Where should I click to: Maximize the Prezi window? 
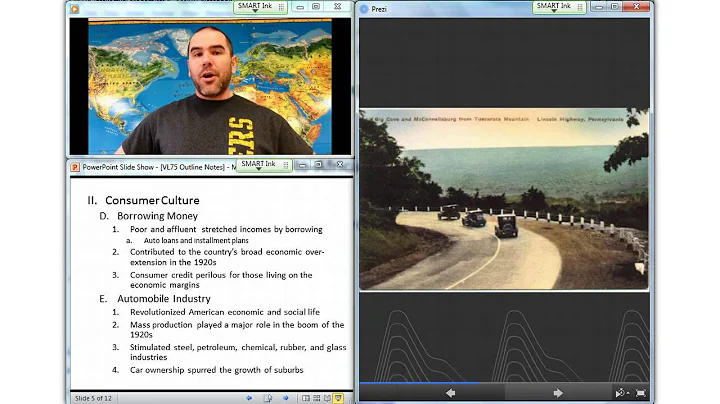point(614,7)
